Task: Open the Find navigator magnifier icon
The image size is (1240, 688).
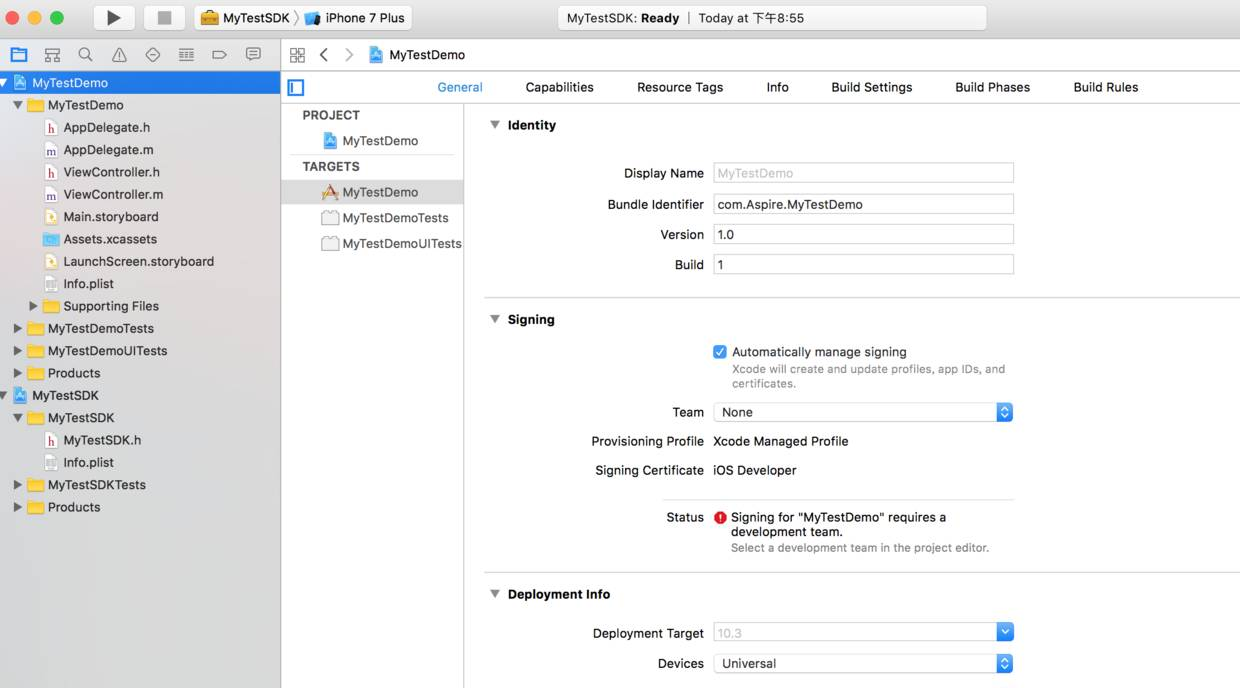Action: coord(86,55)
